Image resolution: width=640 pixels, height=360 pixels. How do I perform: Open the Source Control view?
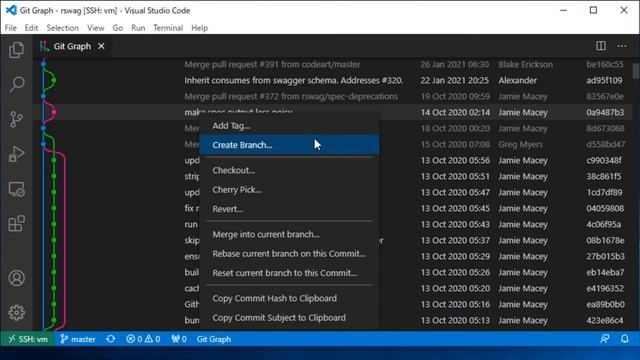pyautogui.click(x=16, y=119)
